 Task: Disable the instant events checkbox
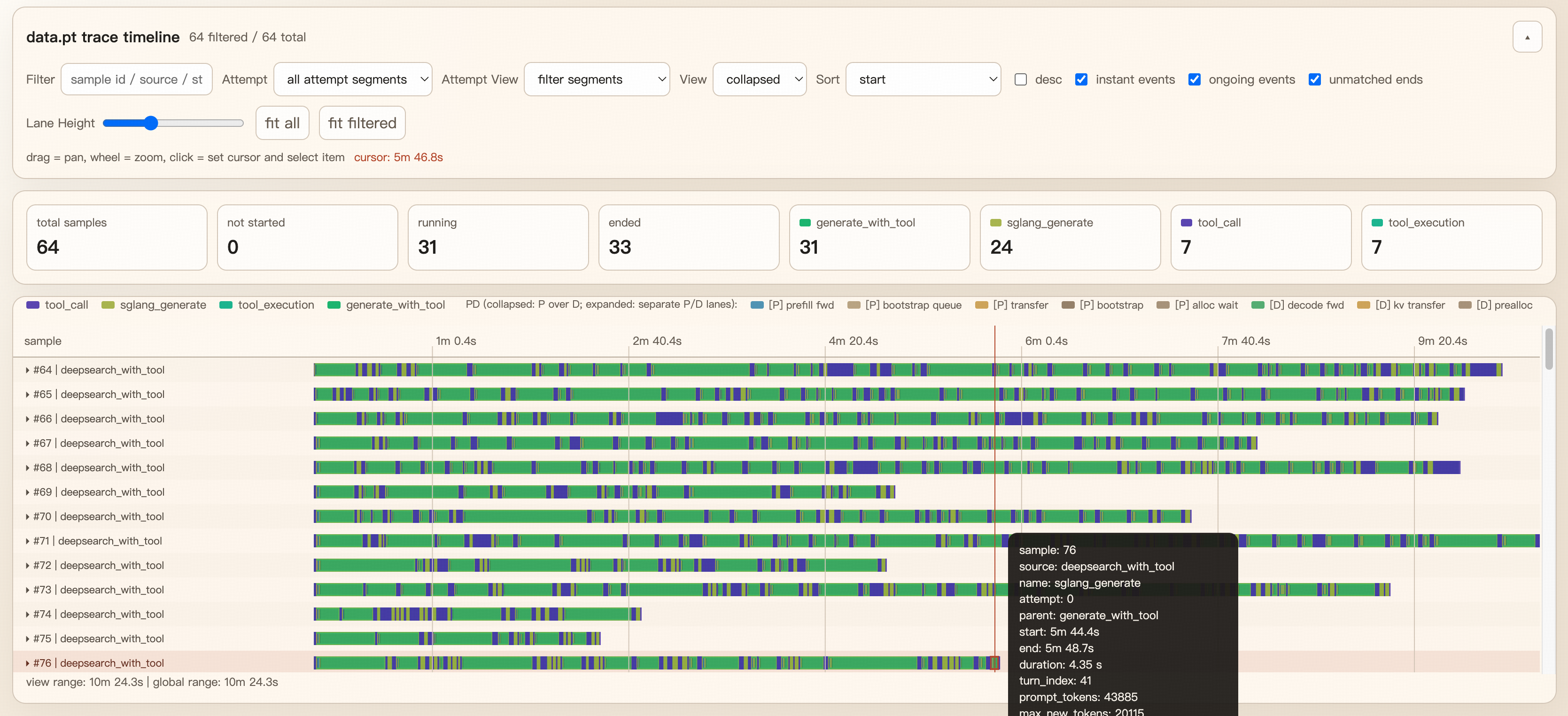[x=1082, y=79]
